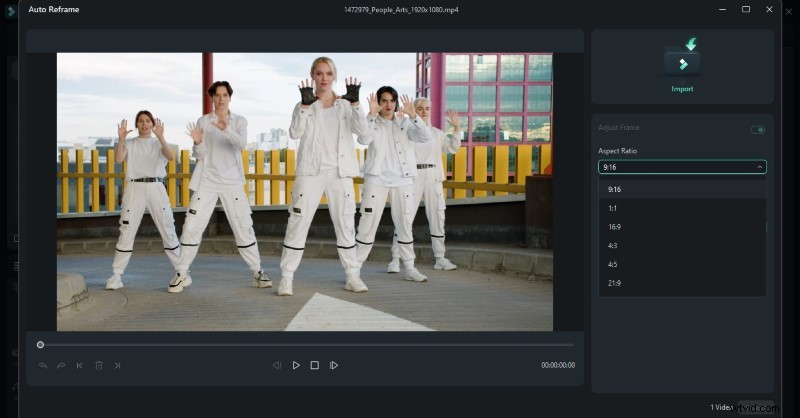This screenshot has height=418, width=800.
Task: Choose 16:9 aspect ratio
Action: (682, 227)
